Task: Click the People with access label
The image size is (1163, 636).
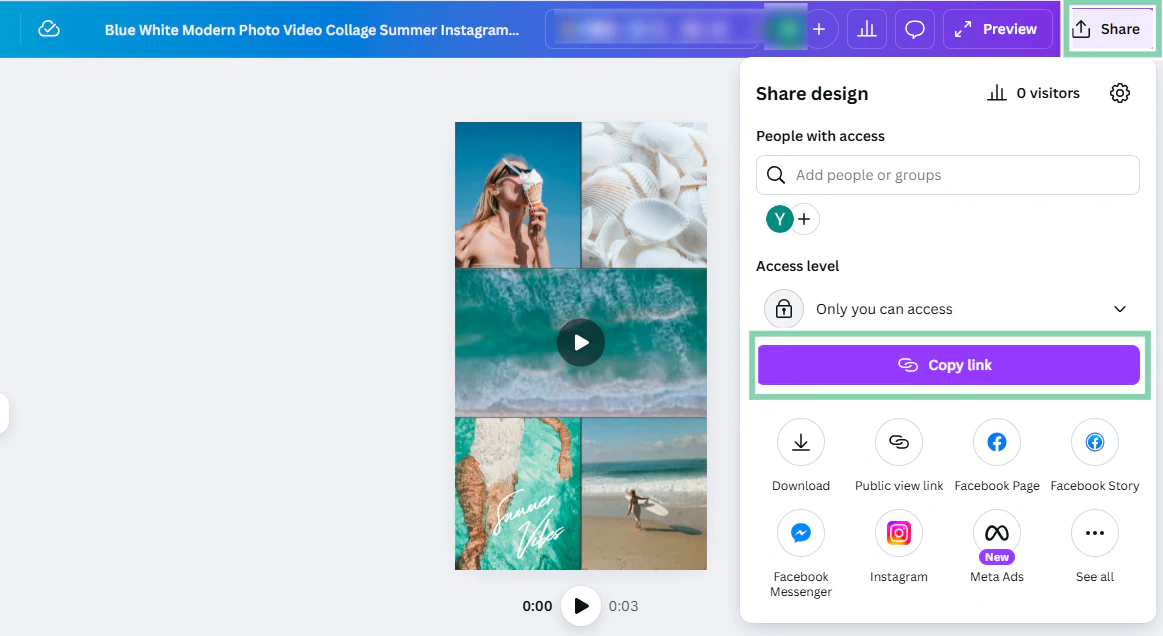Action: pos(820,136)
